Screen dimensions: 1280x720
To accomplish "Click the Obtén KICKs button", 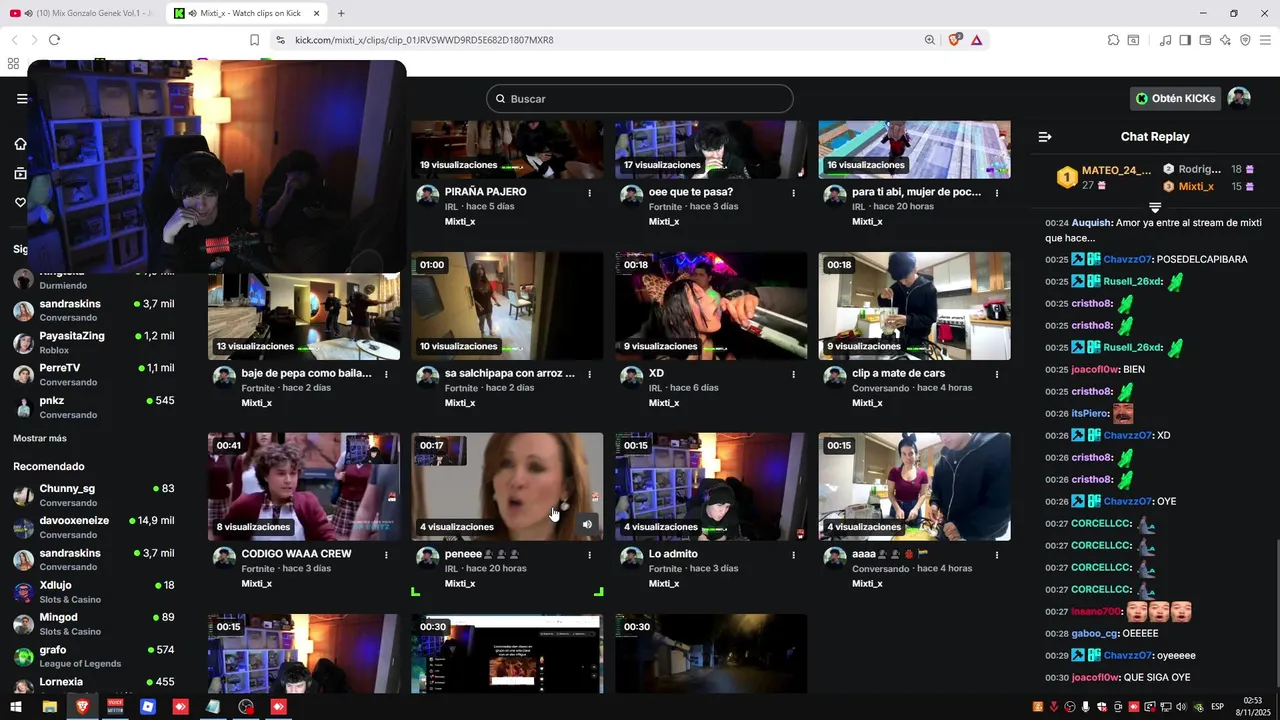I will [1175, 98].
